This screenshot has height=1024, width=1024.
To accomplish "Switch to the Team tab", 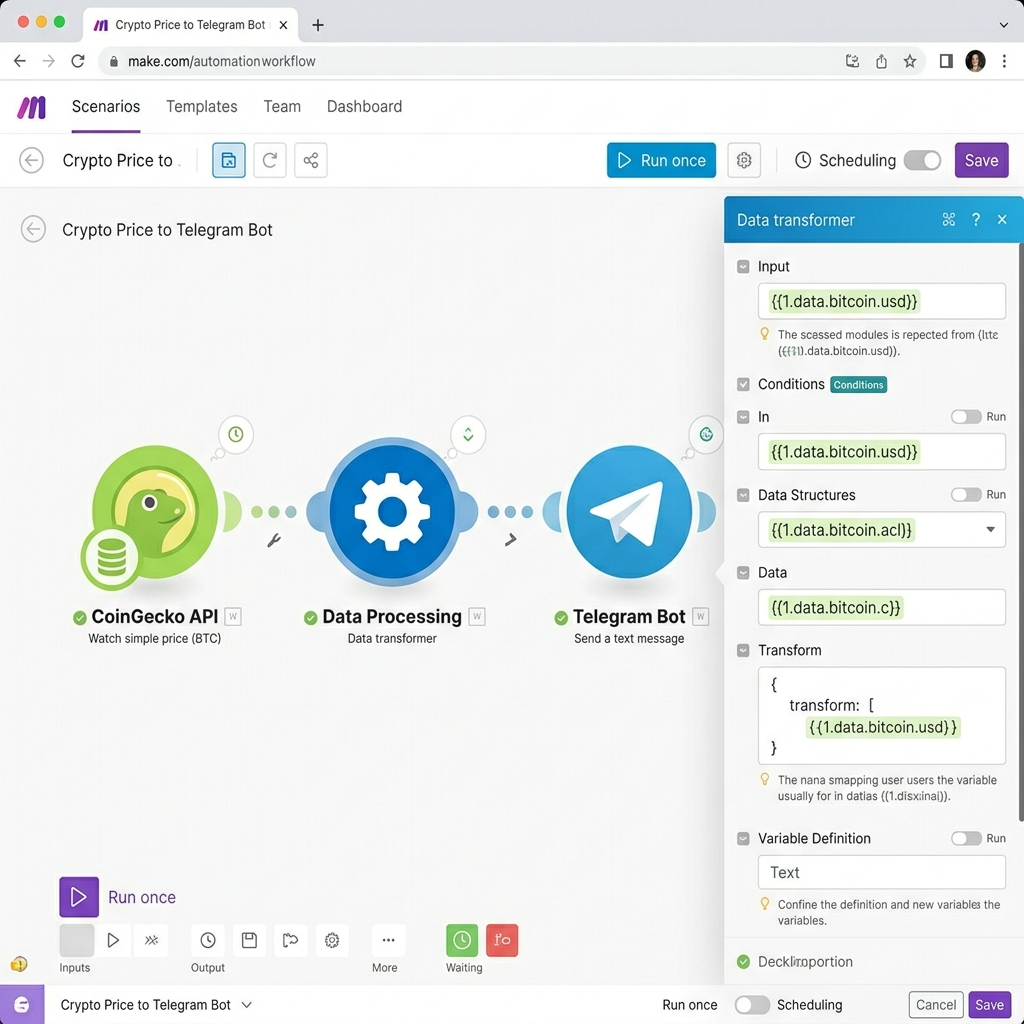I will [x=282, y=106].
